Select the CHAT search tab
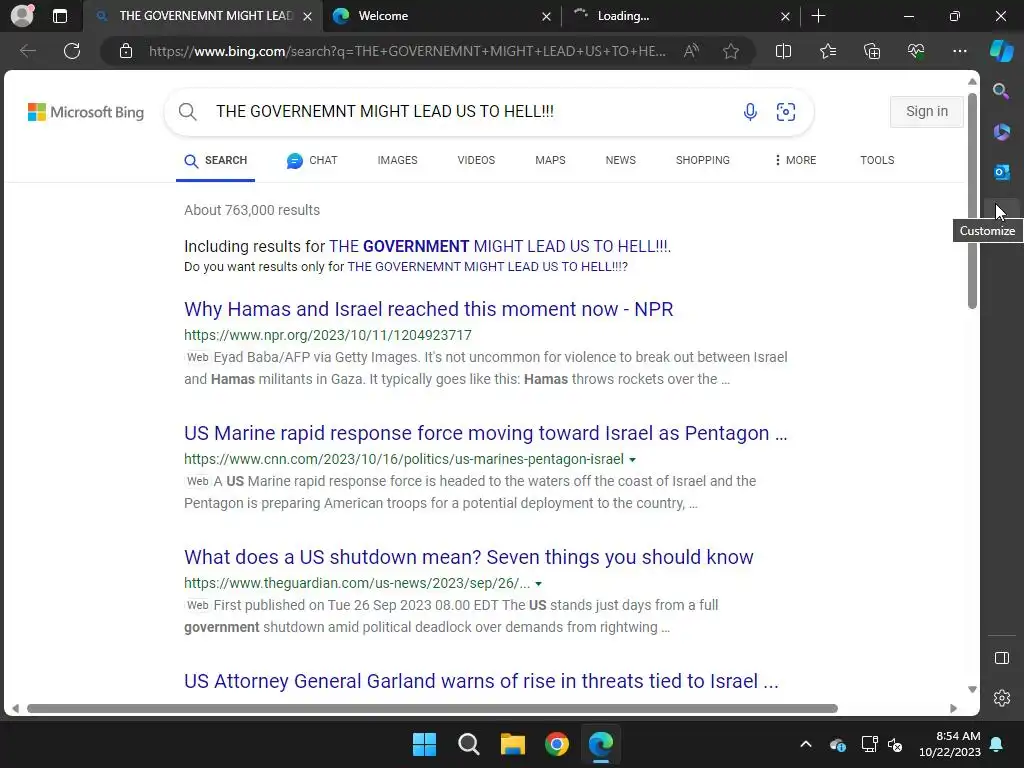 tap(312, 160)
